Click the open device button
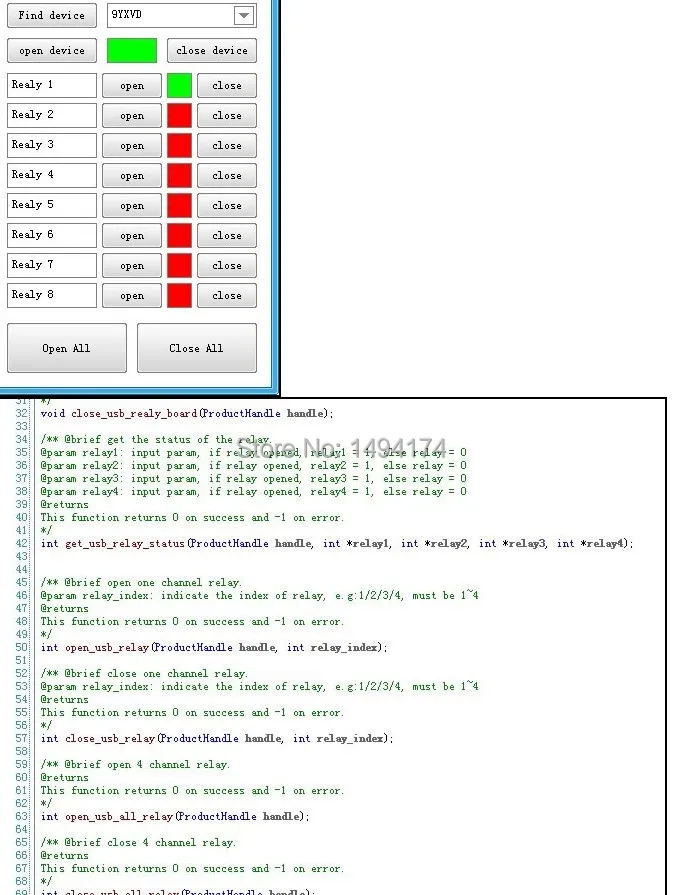 51,51
